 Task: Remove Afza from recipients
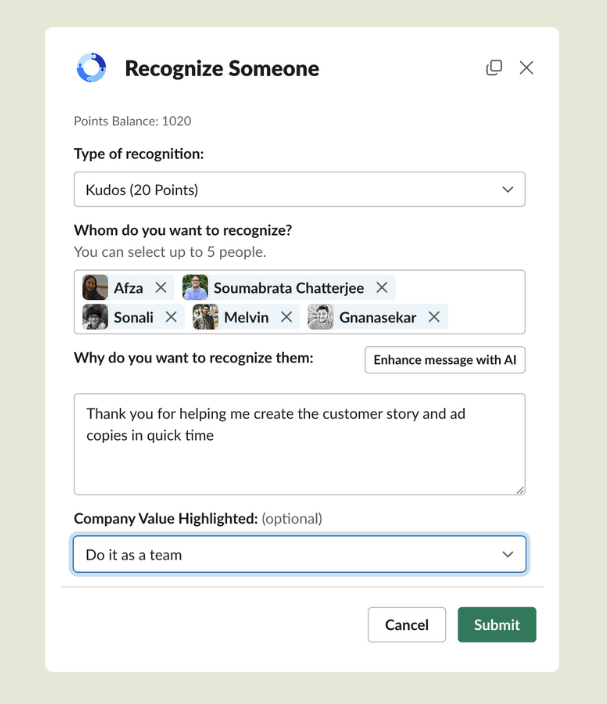(x=161, y=288)
